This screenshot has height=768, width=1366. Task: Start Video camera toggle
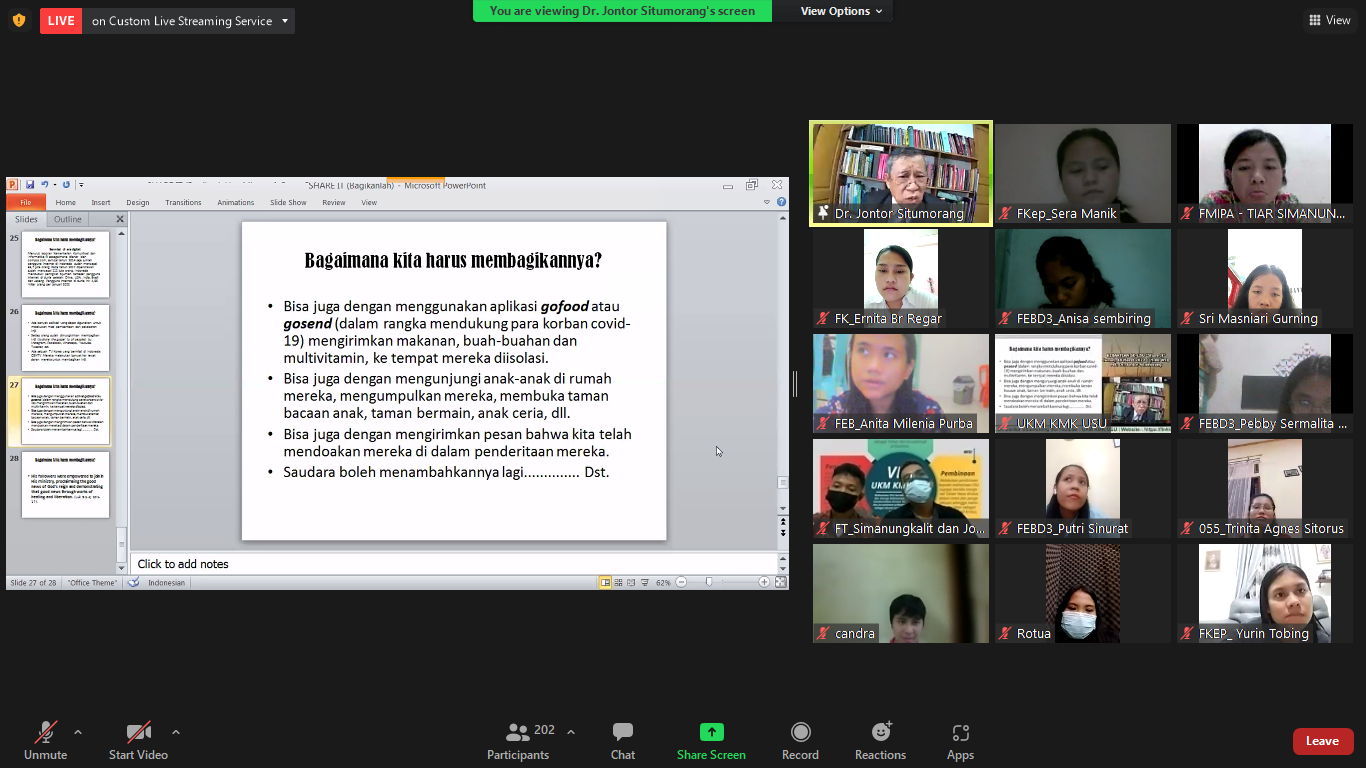[138, 741]
